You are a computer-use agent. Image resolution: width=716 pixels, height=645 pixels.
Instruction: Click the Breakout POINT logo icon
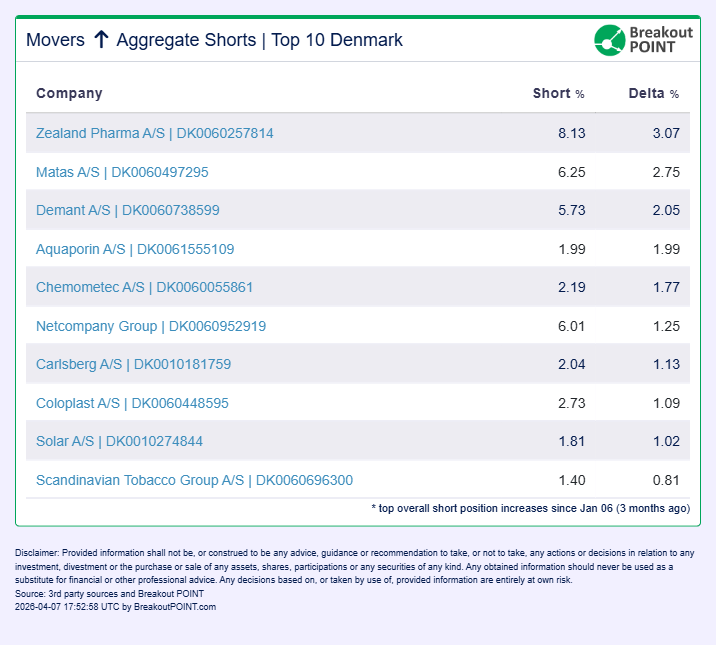pyautogui.click(x=609, y=40)
